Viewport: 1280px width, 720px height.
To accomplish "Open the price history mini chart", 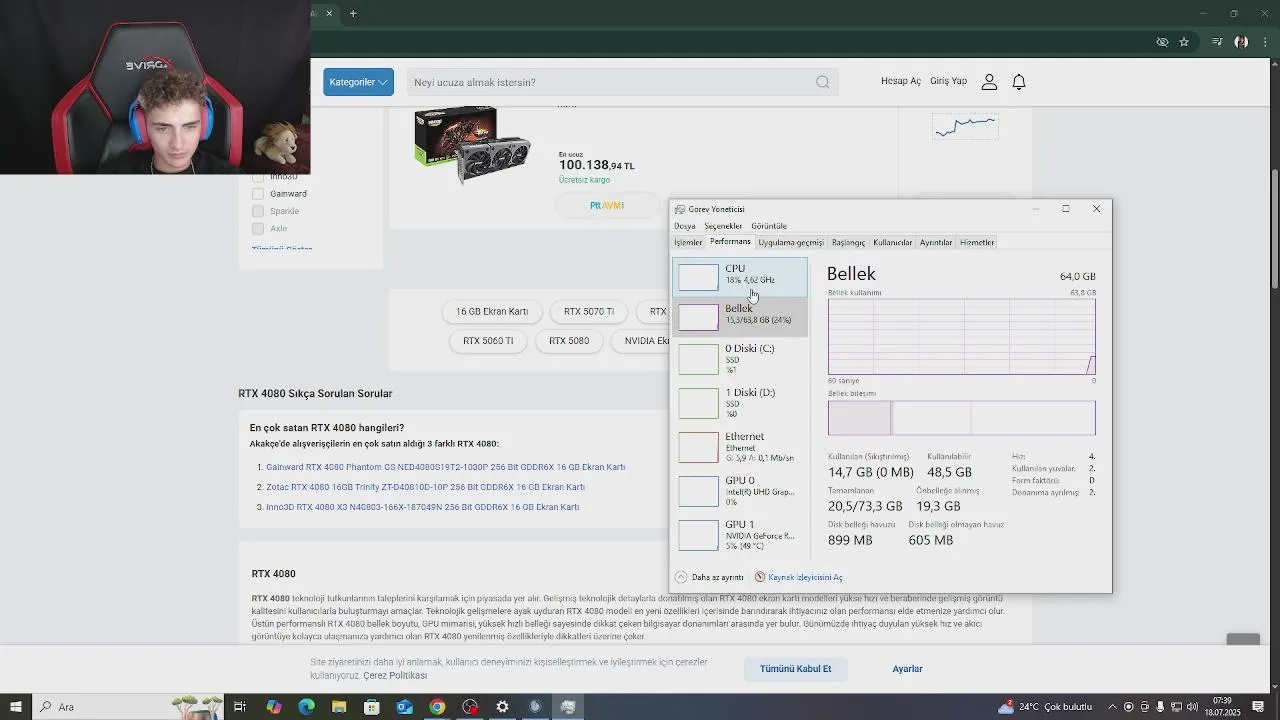I will [965, 126].
